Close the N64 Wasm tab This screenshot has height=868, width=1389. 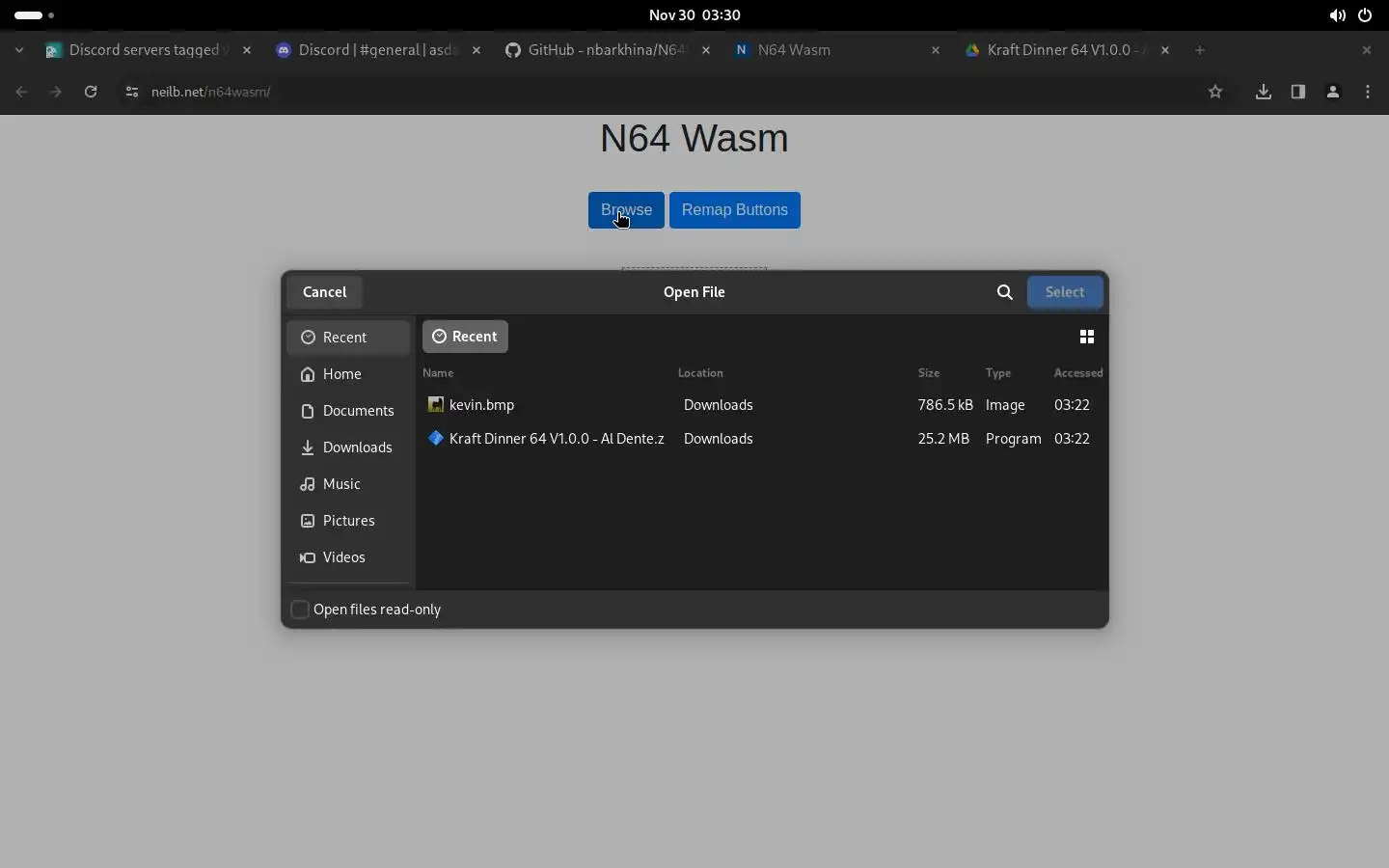pyautogui.click(x=937, y=50)
